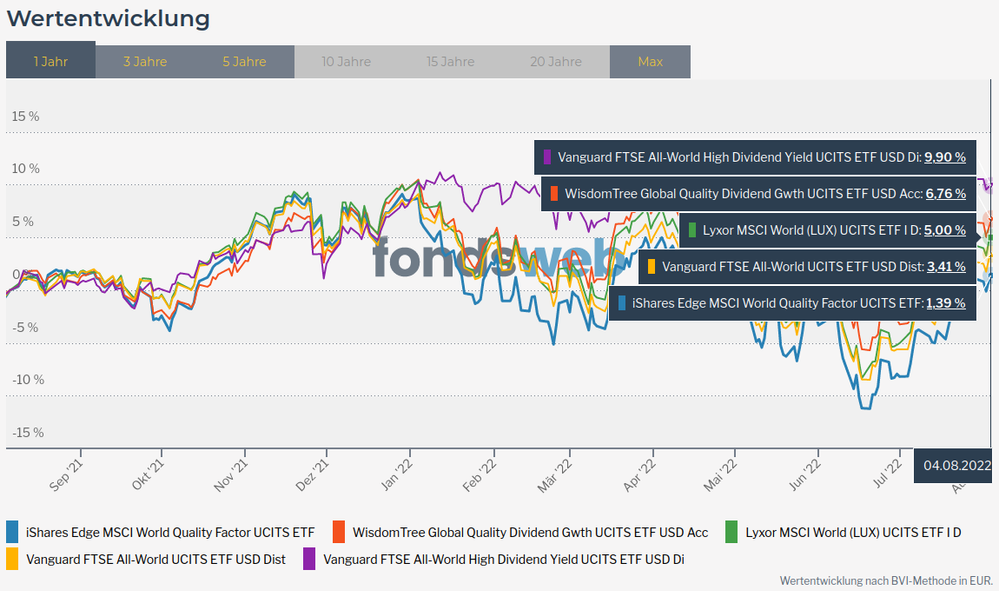Select the 1 Jahr time range tab
The image size is (999, 591).
pos(51,61)
